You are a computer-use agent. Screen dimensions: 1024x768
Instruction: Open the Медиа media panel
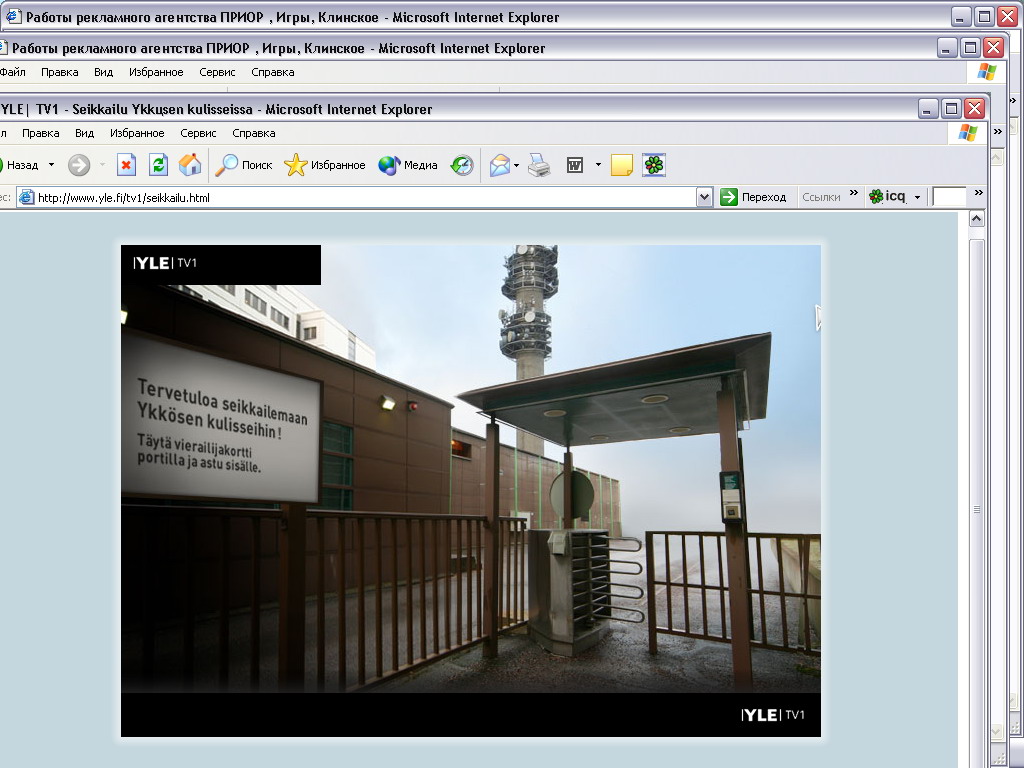pos(408,165)
